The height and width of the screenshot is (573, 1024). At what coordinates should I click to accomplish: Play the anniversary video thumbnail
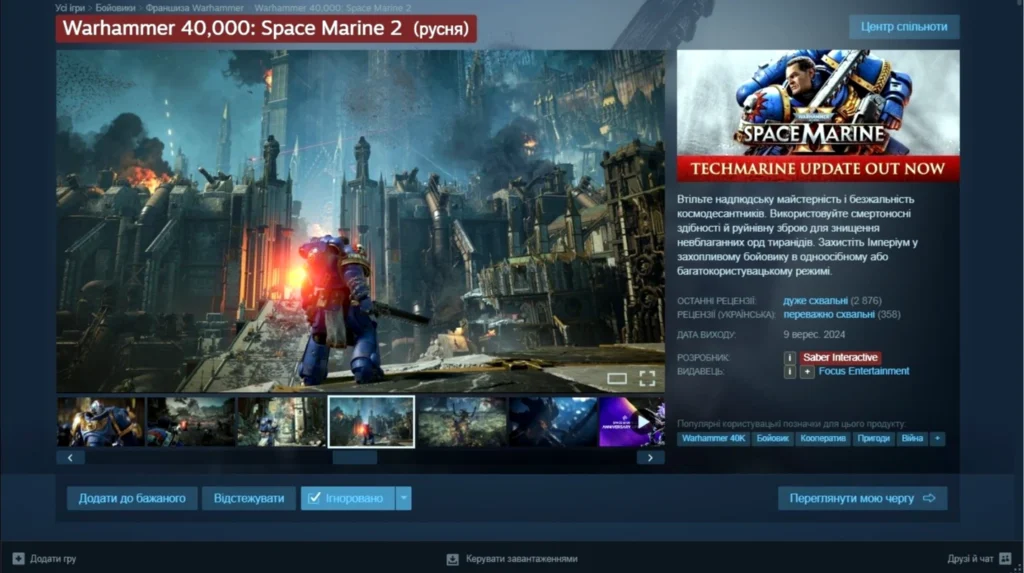(x=632, y=421)
